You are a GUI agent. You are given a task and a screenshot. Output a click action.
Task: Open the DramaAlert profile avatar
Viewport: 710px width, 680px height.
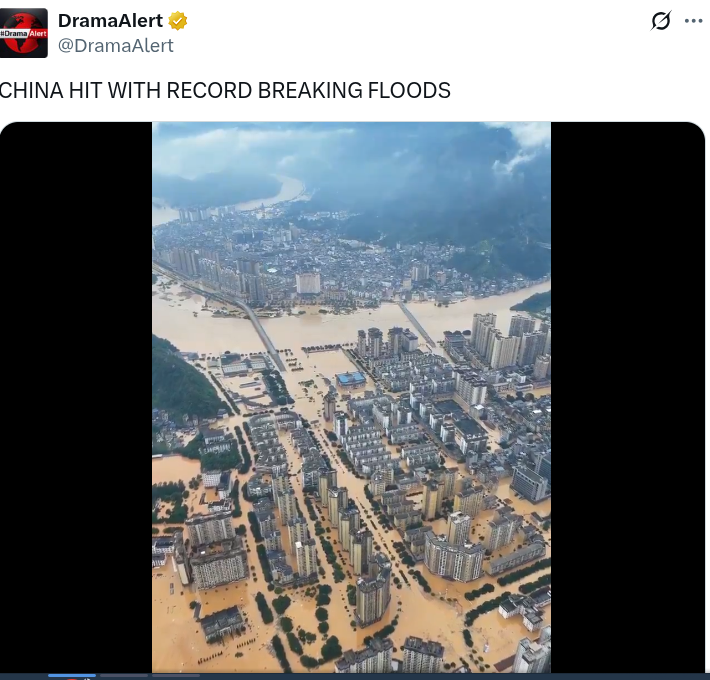coord(24,33)
